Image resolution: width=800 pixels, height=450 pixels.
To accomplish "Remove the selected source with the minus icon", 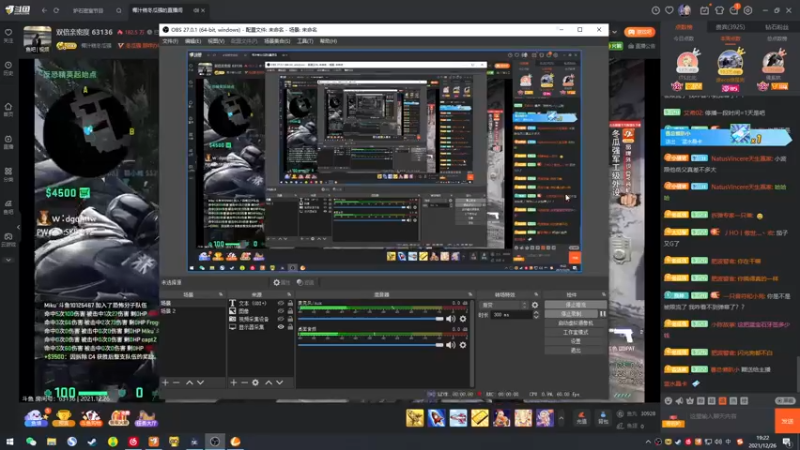I will pyautogui.click(x=244, y=382).
